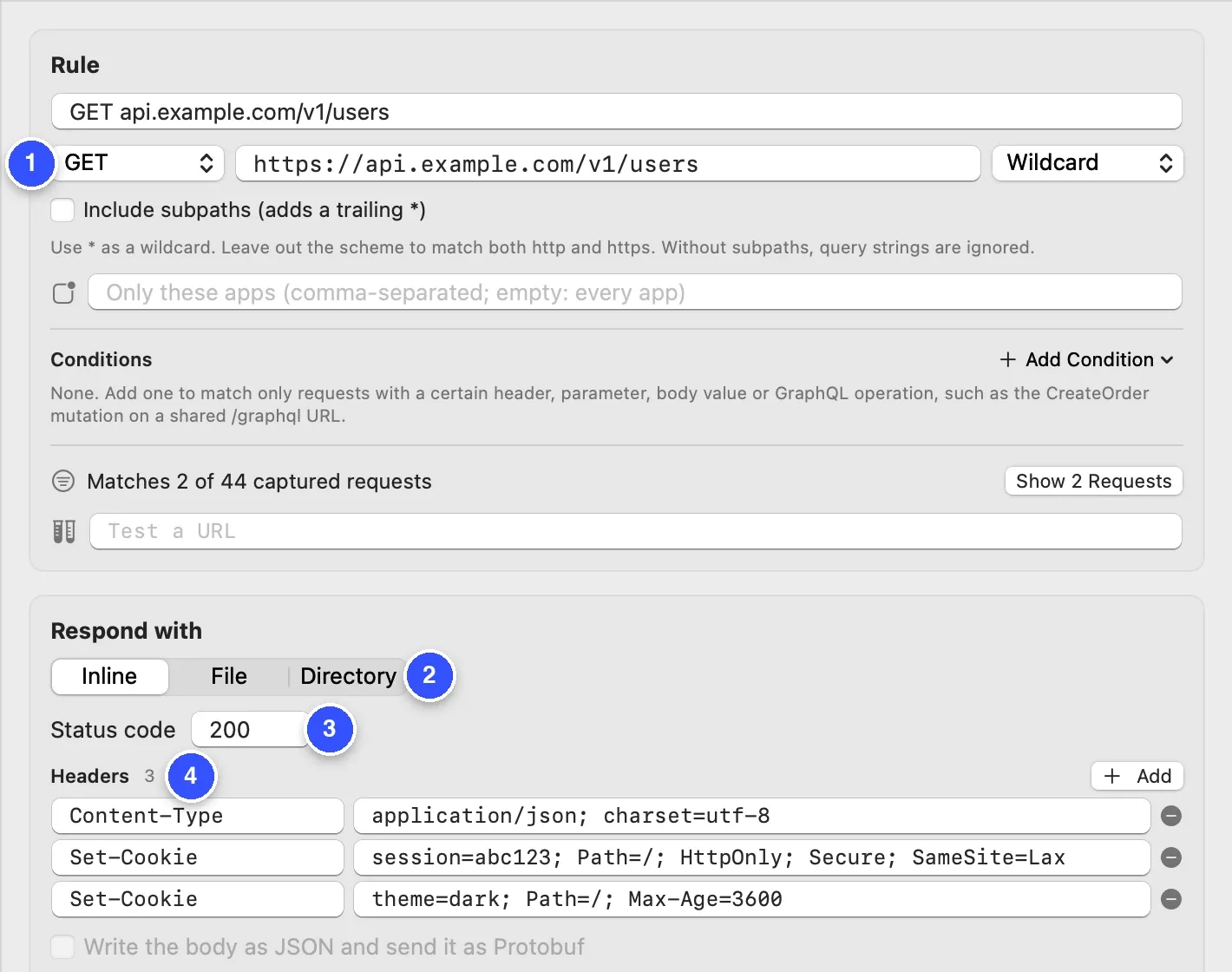Switch to the File response tab
The height and width of the screenshot is (972, 1232).
click(229, 677)
